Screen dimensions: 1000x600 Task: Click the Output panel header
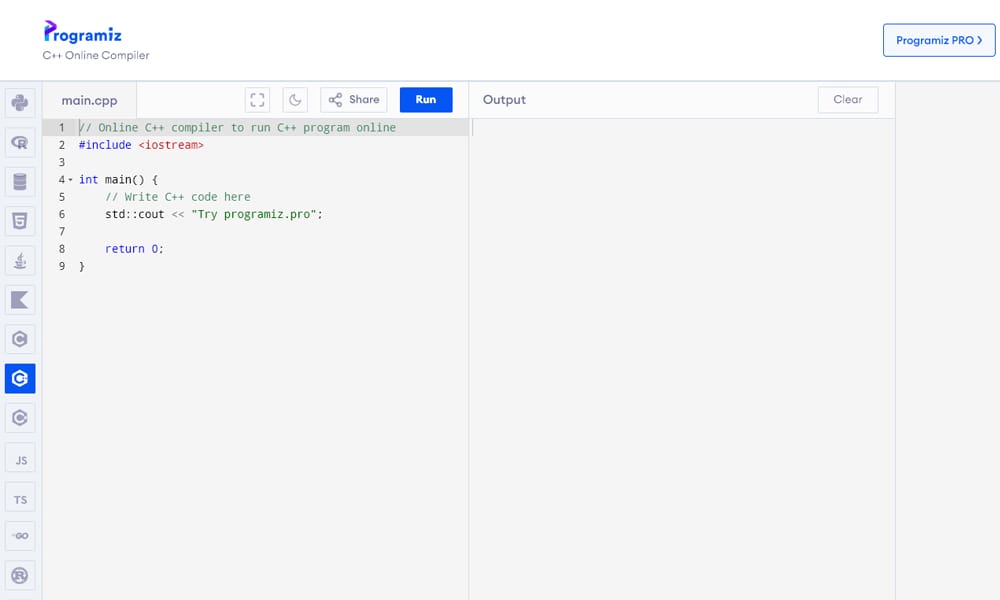click(x=504, y=99)
